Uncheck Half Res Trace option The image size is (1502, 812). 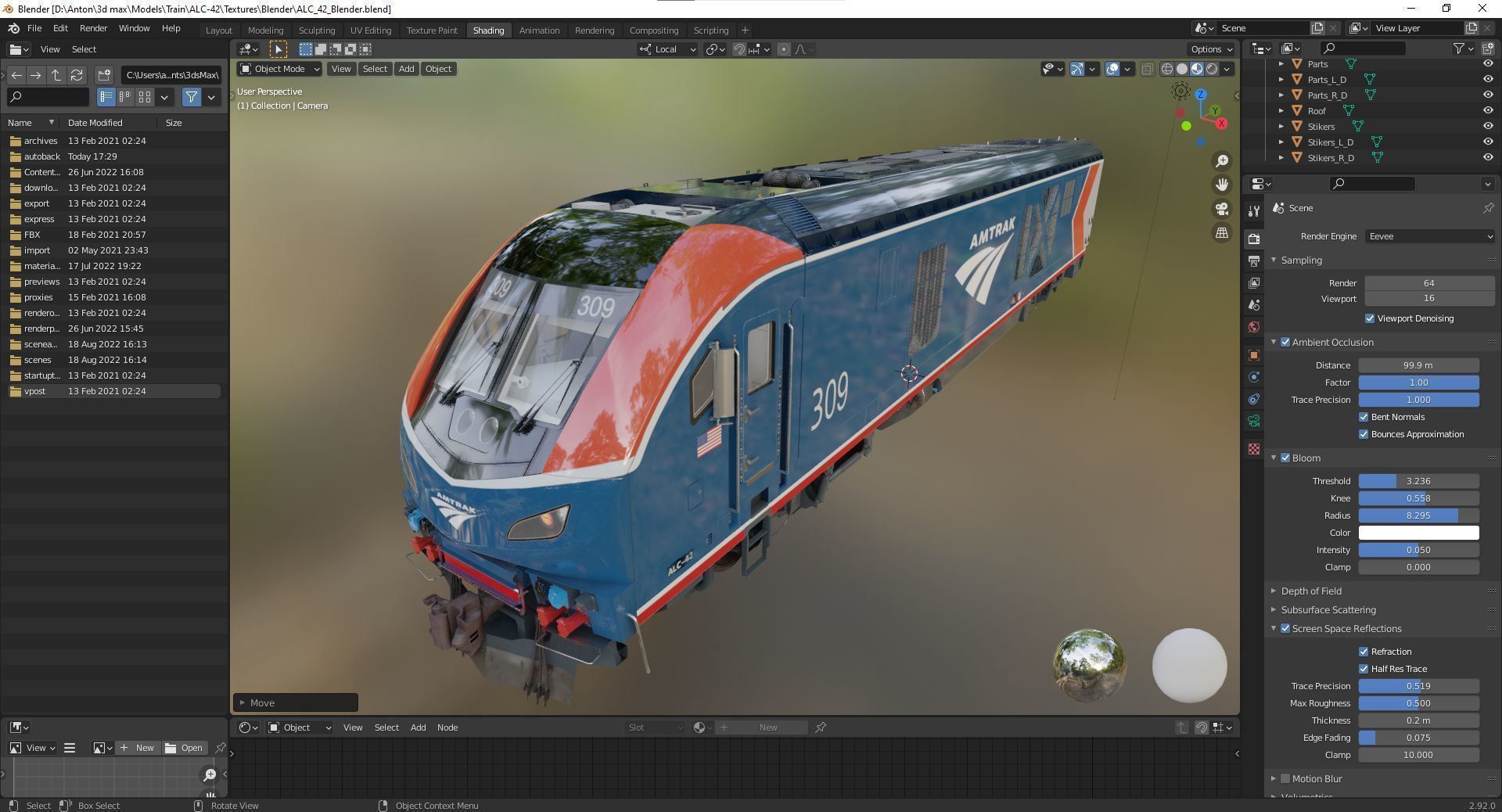coord(1364,669)
